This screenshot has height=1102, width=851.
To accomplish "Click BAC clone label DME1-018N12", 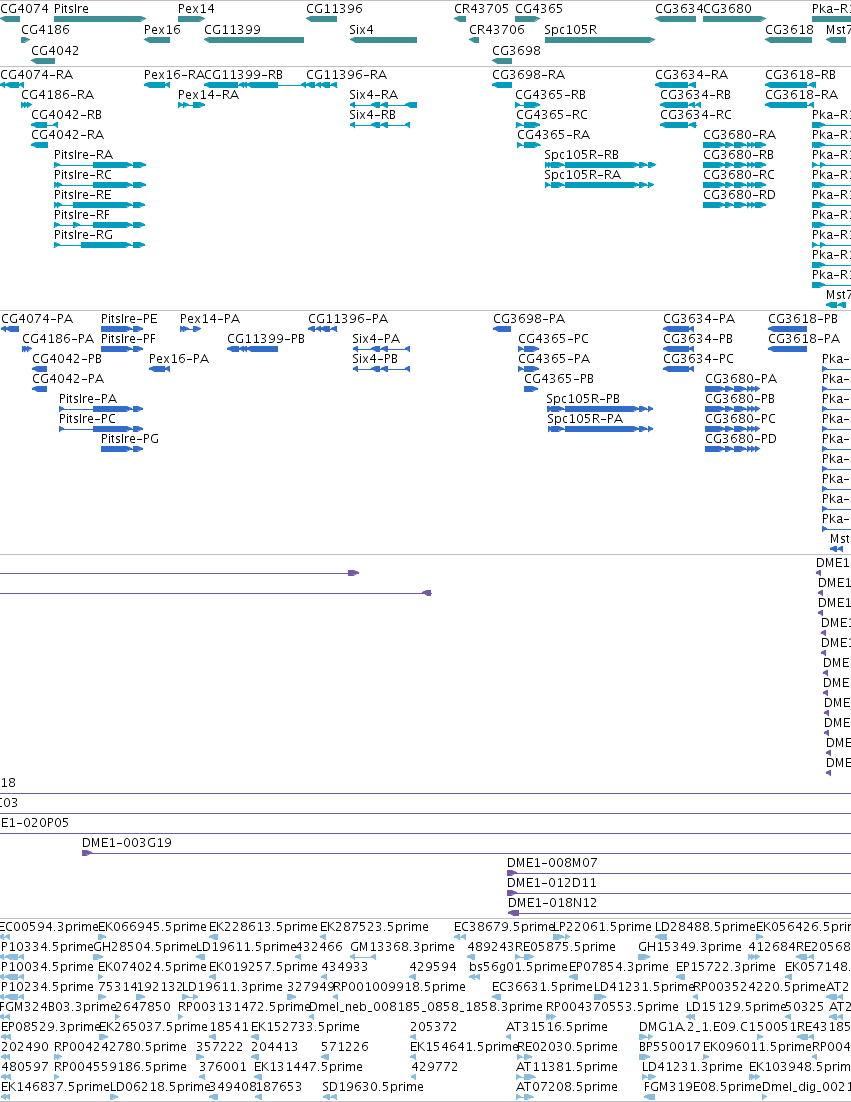I will (x=552, y=902).
